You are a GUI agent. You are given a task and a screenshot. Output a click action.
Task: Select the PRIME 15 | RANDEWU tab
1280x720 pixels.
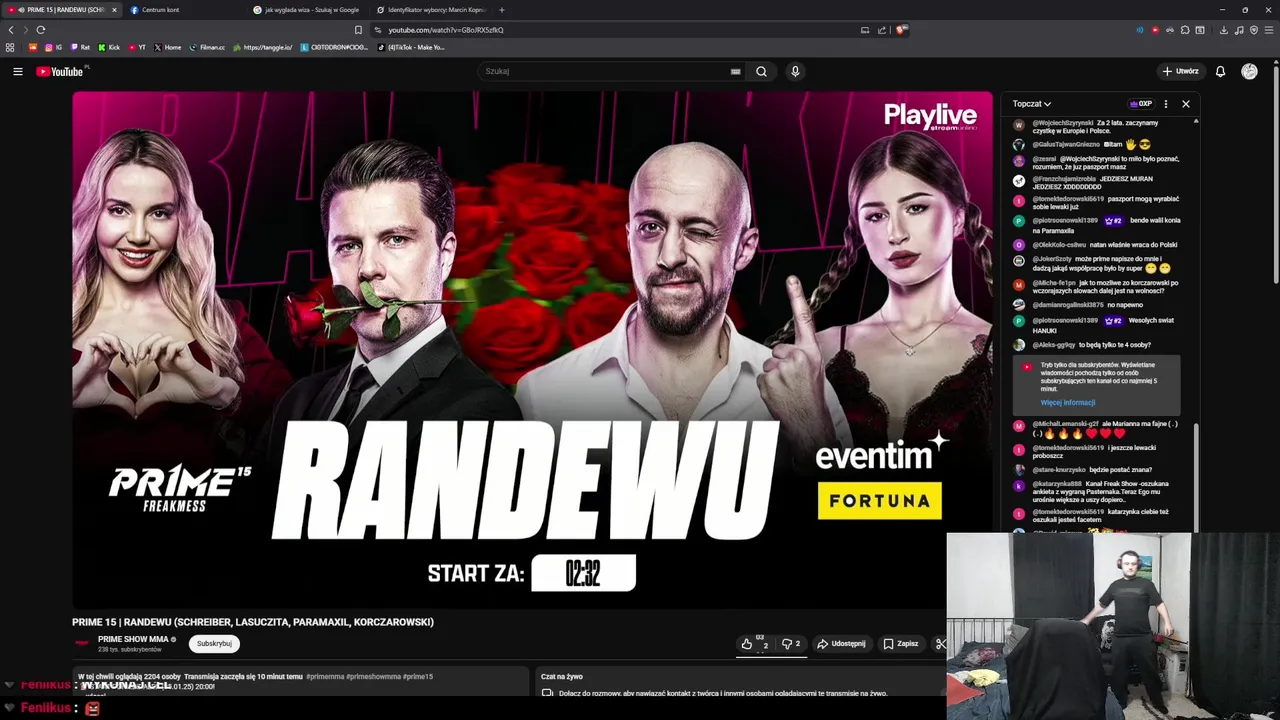coord(60,10)
